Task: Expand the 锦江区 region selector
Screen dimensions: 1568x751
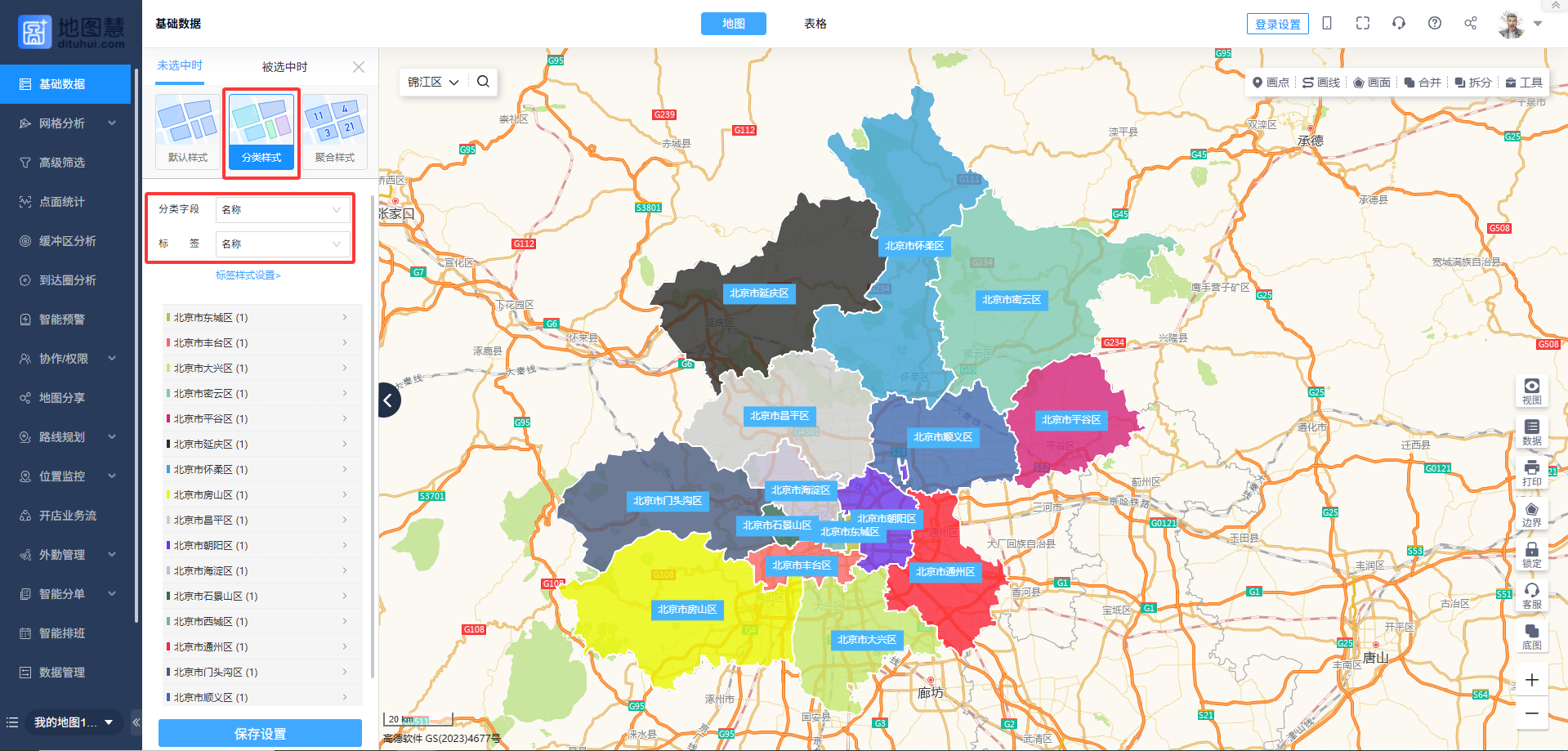Action: (433, 83)
